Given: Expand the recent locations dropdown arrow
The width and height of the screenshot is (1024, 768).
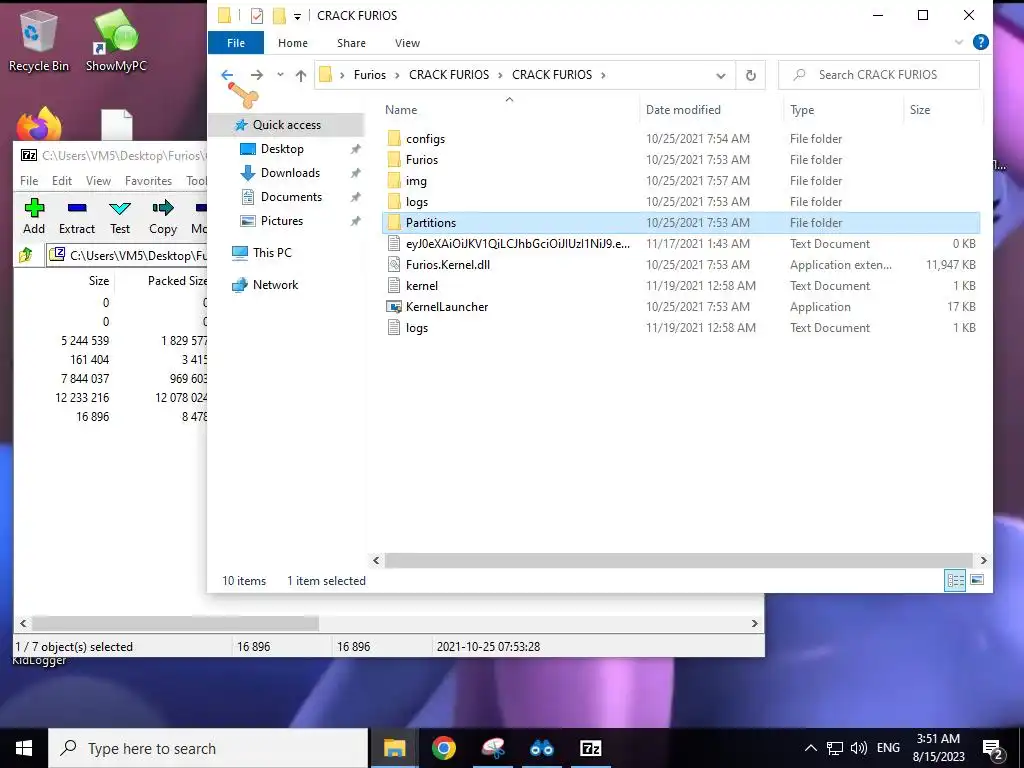Looking at the screenshot, I should click(280, 75).
